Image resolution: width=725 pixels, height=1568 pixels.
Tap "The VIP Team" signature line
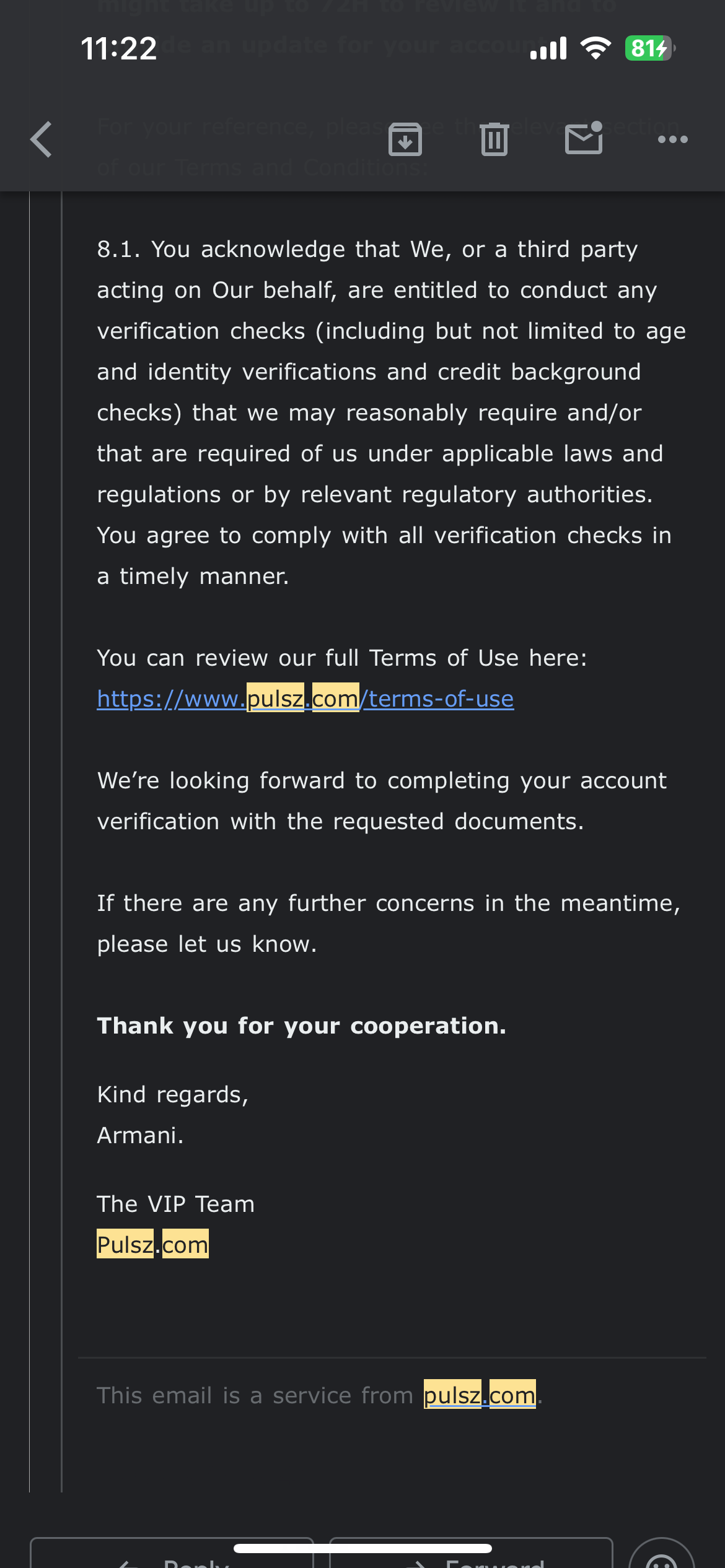pos(176,1204)
